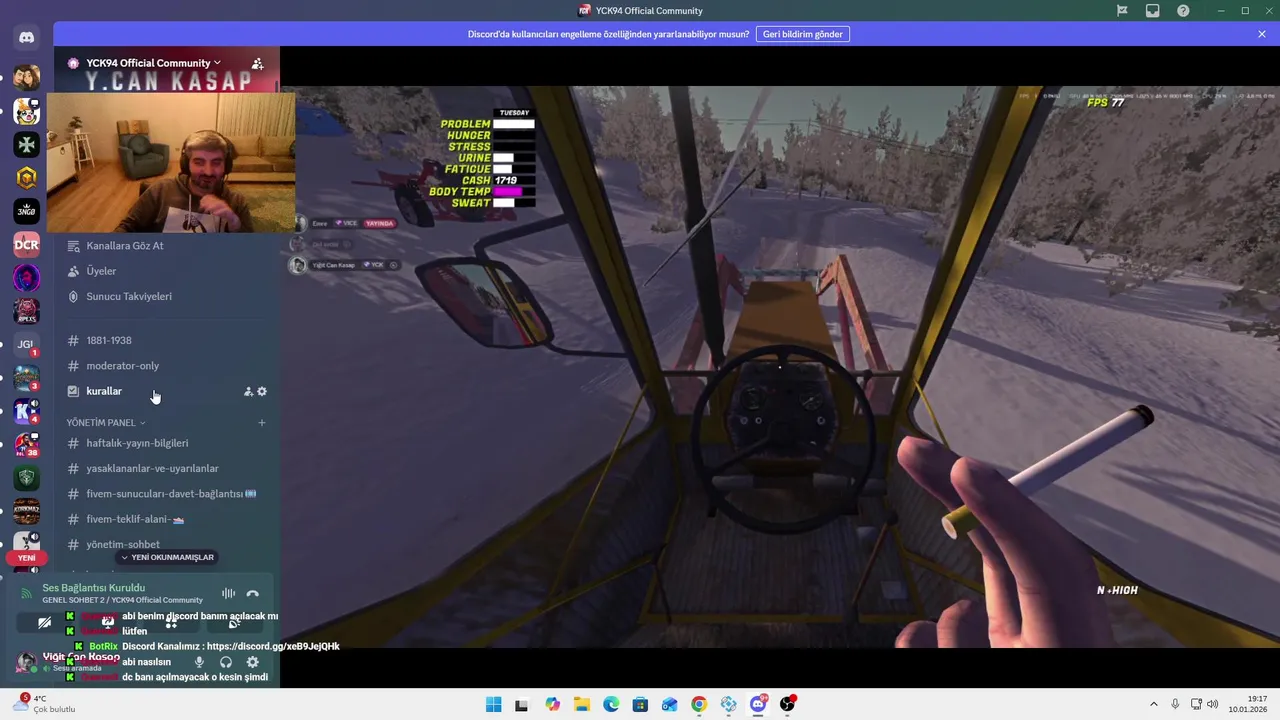
Task: Click create invite icon on kurallar channel
Action: tap(248, 391)
